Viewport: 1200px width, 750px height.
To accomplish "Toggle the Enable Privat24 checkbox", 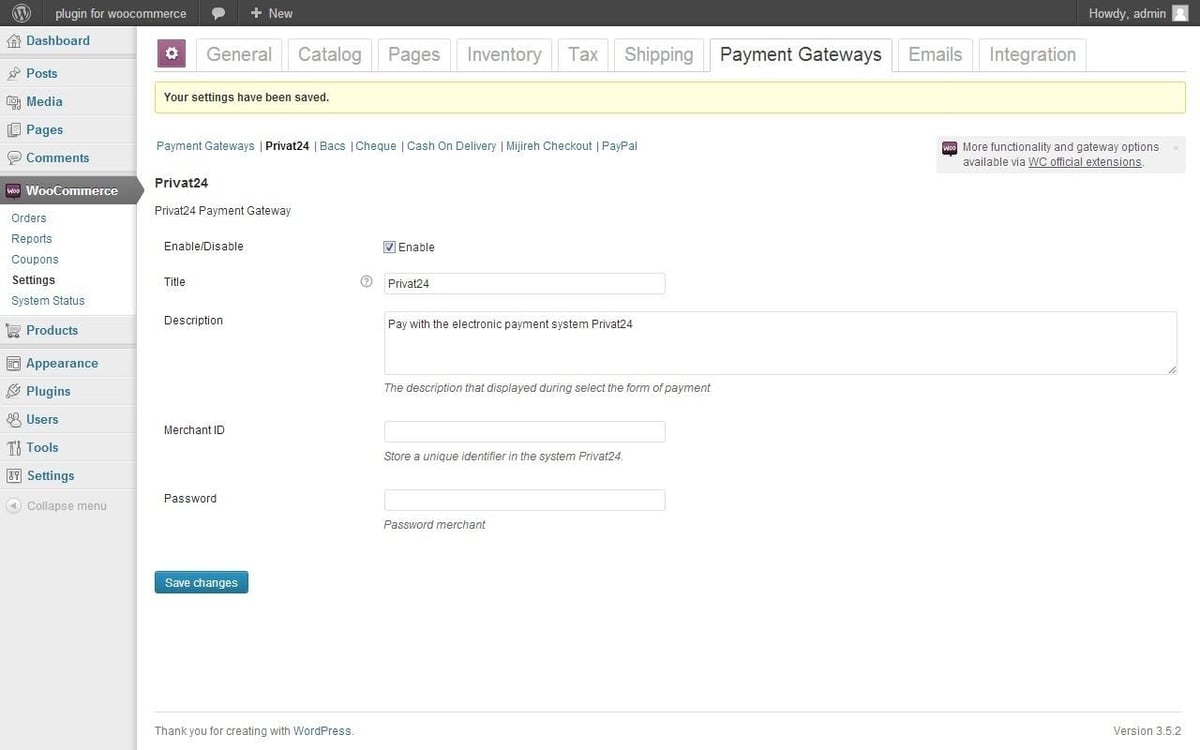I will coord(390,247).
